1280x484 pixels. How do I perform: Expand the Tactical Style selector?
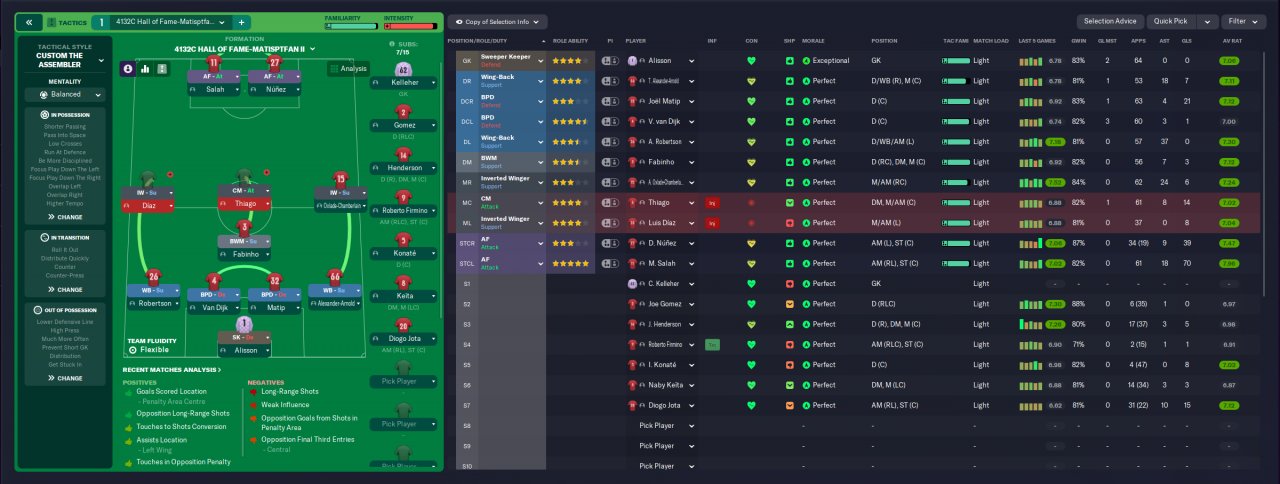pos(100,60)
